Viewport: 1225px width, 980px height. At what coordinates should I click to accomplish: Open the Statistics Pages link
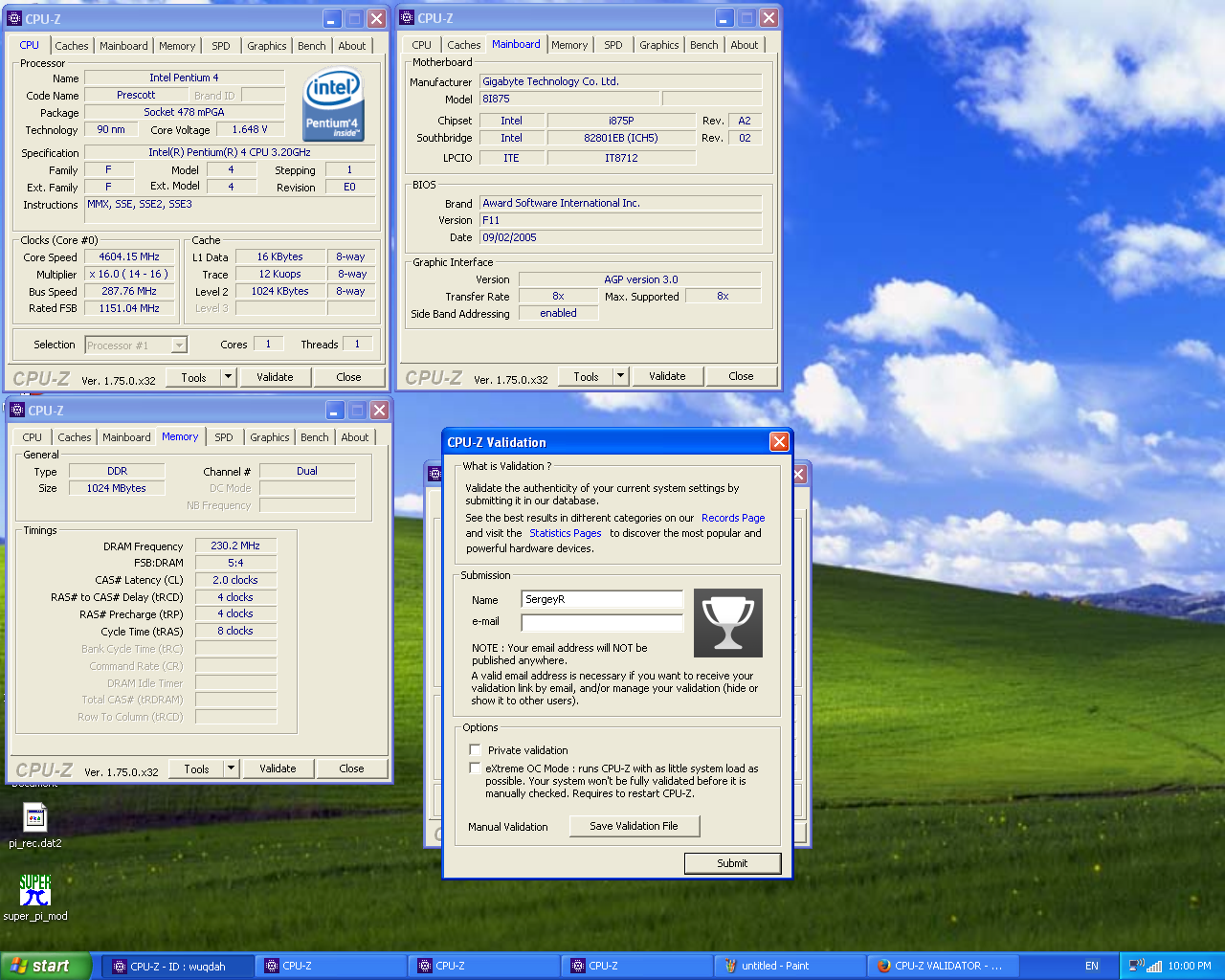(566, 533)
